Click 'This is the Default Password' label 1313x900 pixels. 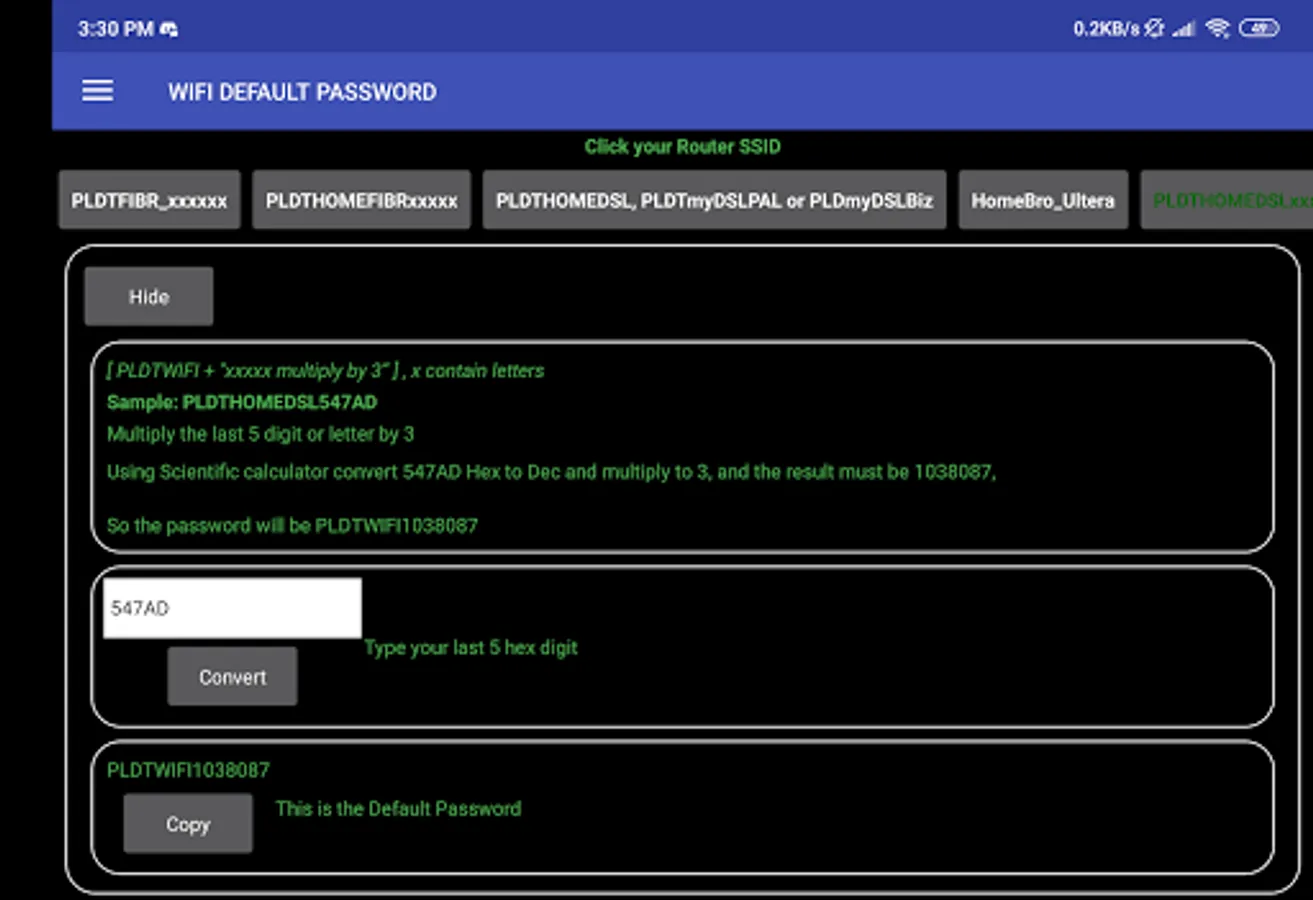(x=398, y=808)
